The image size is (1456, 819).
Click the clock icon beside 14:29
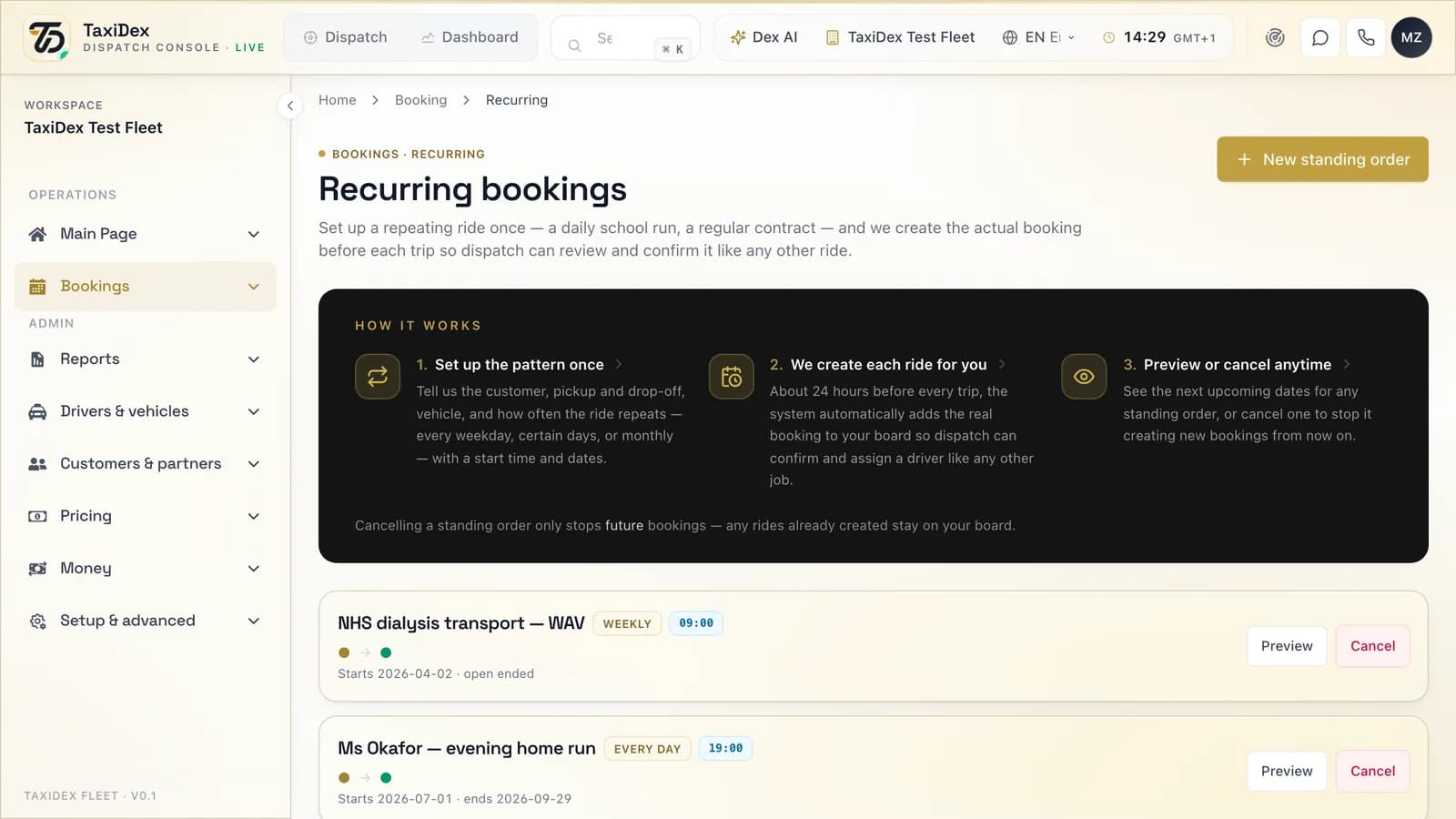click(x=1108, y=38)
